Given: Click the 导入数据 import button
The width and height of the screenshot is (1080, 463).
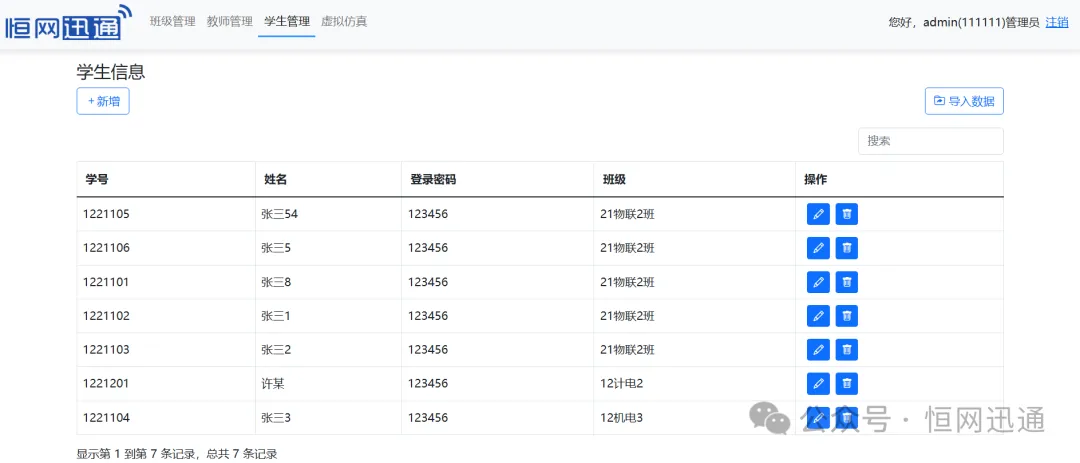Looking at the screenshot, I should coord(964,101).
